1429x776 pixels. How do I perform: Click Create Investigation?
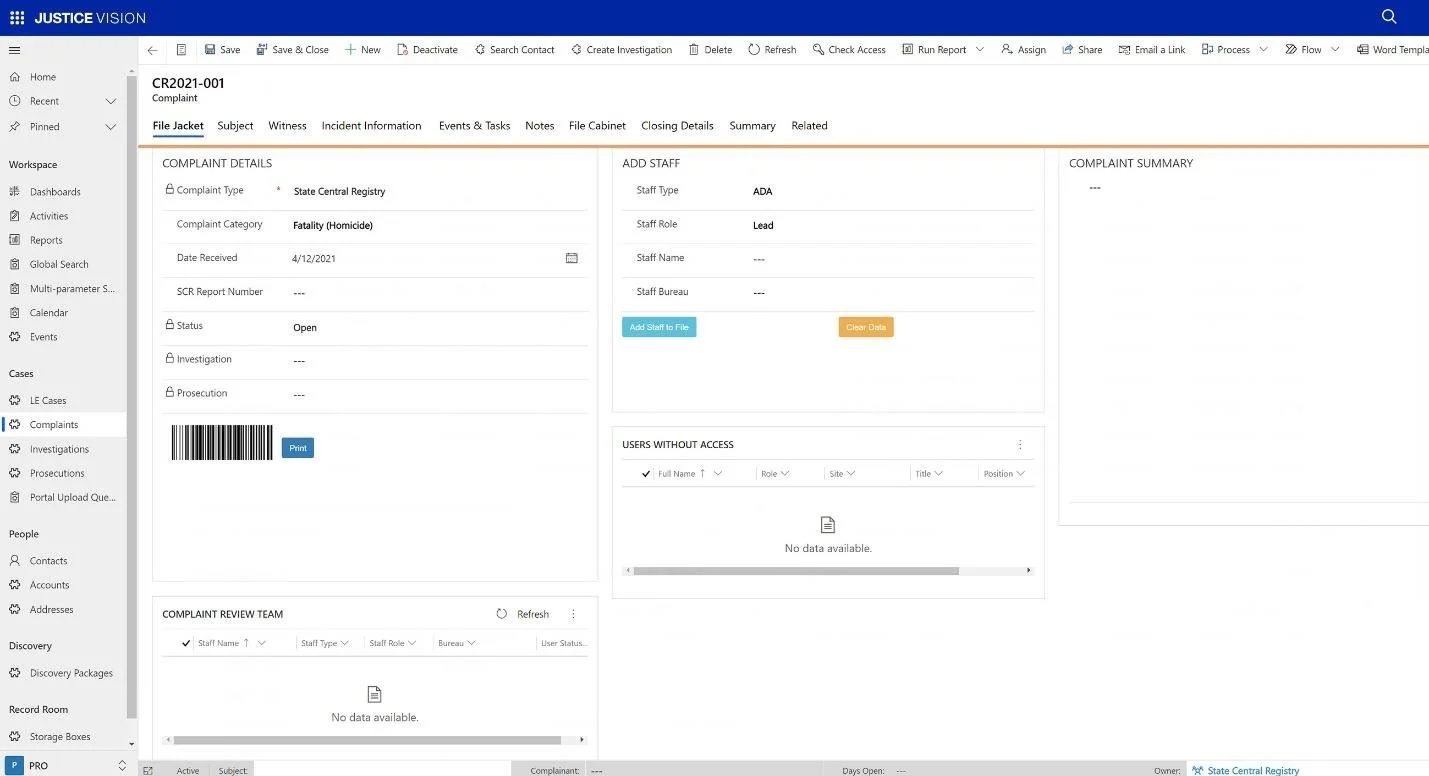[621, 50]
